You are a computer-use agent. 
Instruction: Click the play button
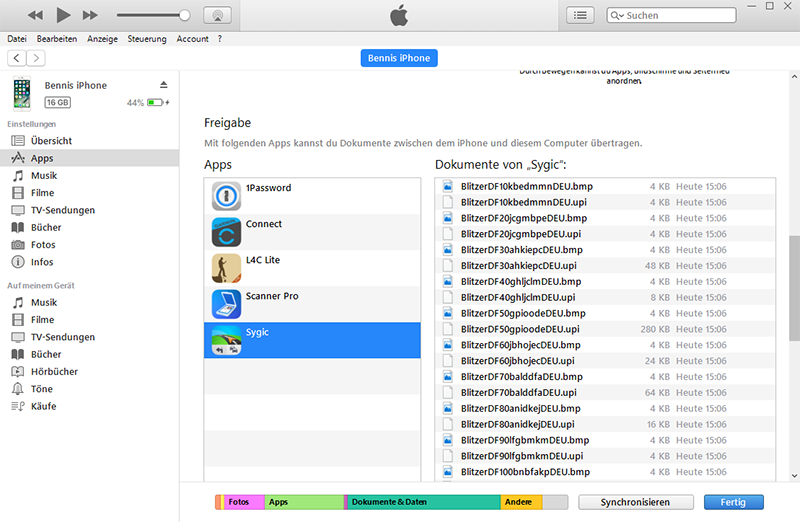click(63, 15)
